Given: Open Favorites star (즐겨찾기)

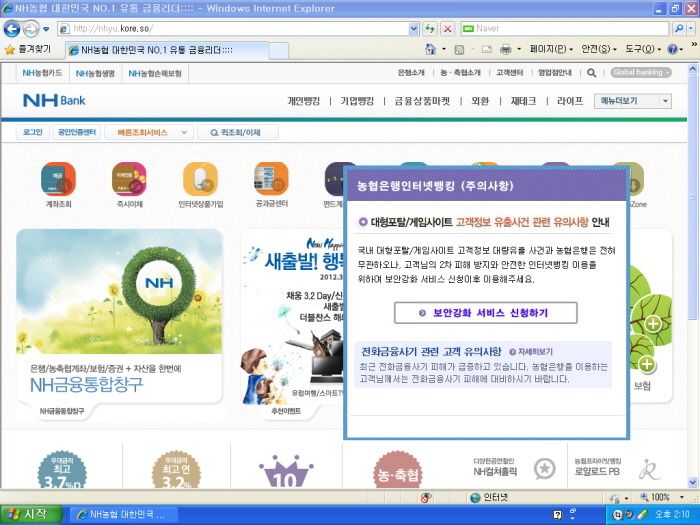Looking at the screenshot, I should coord(28,49).
